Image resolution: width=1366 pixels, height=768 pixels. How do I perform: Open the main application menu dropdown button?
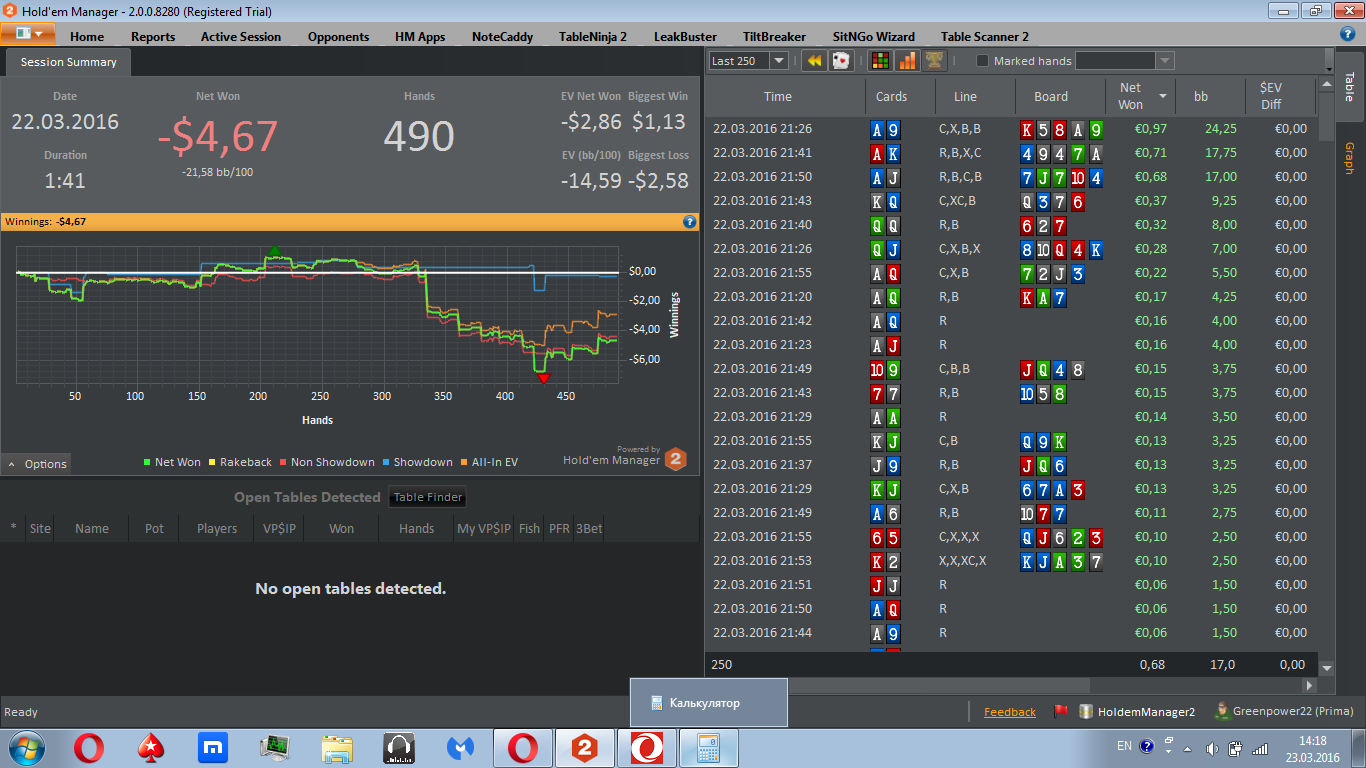tap(28, 33)
